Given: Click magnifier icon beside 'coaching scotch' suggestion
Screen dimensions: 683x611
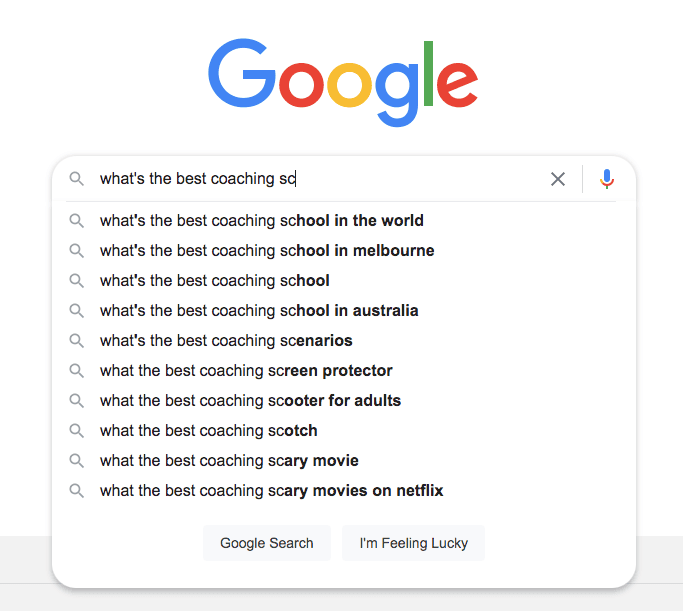Looking at the screenshot, I should tap(76, 431).
